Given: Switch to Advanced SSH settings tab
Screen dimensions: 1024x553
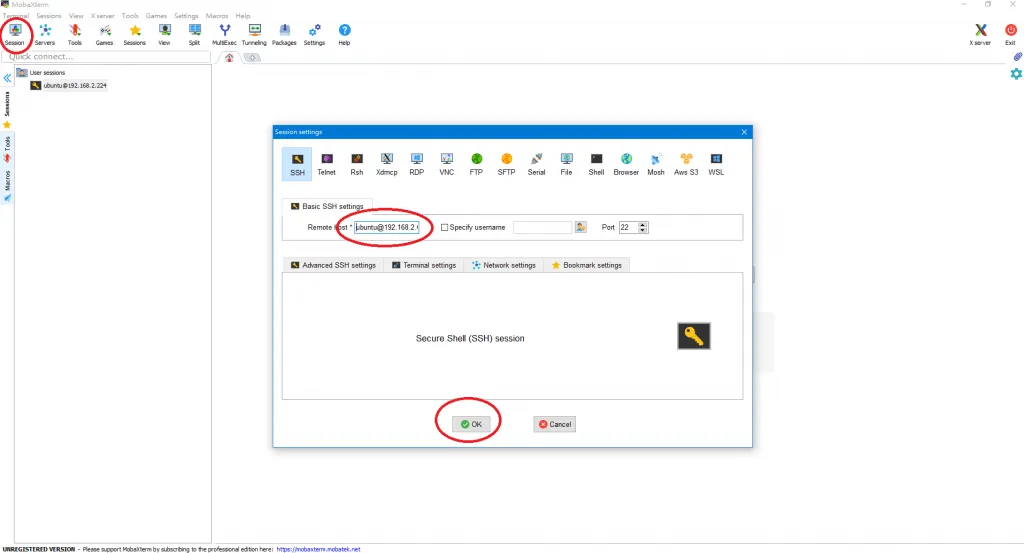Looking at the screenshot, I should click(x=333, y=265).
